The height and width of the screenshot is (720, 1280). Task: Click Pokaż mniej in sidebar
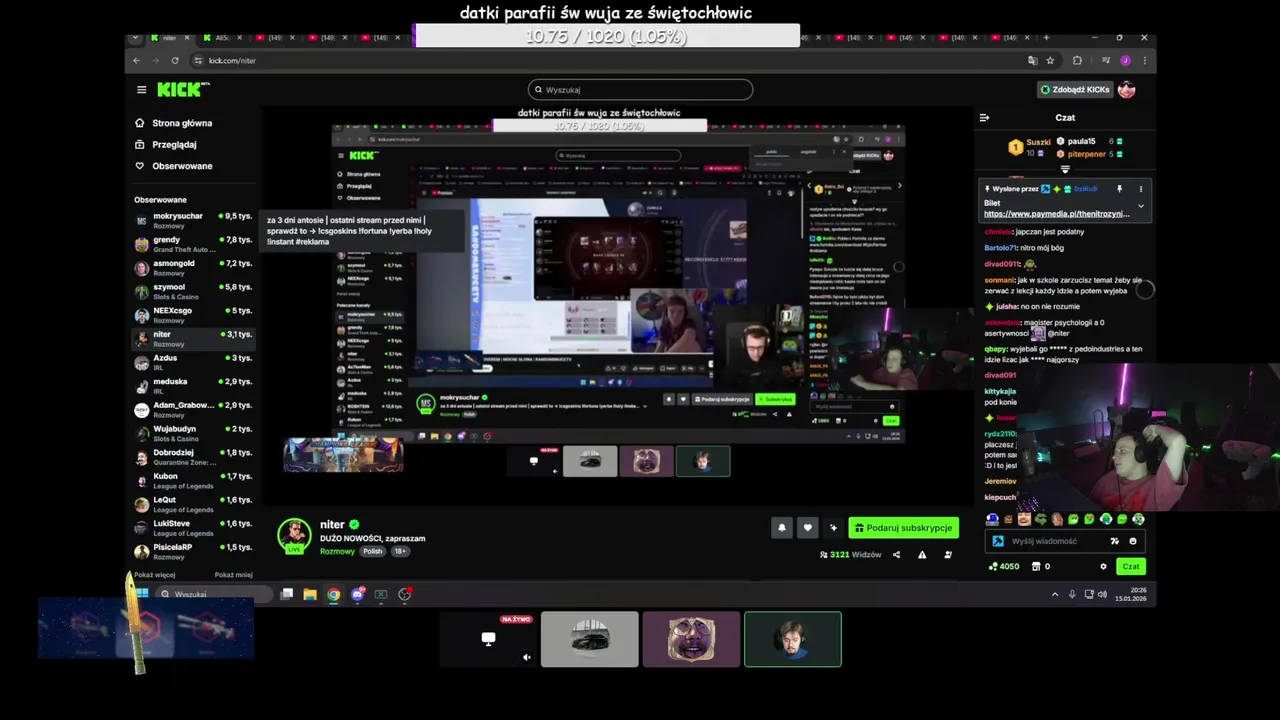233,575
